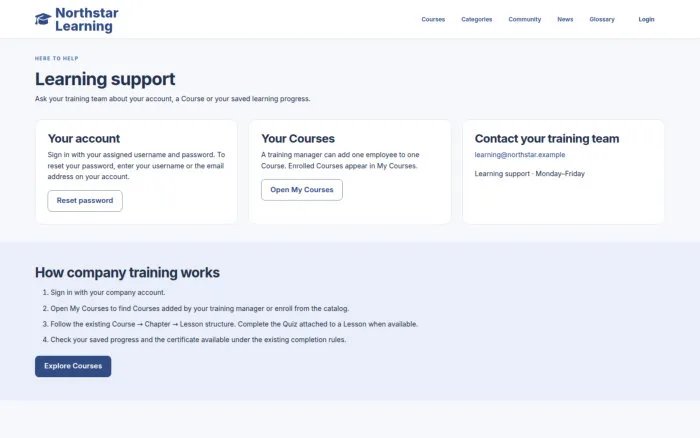Click the training manager can add employee paragraph

340,160
